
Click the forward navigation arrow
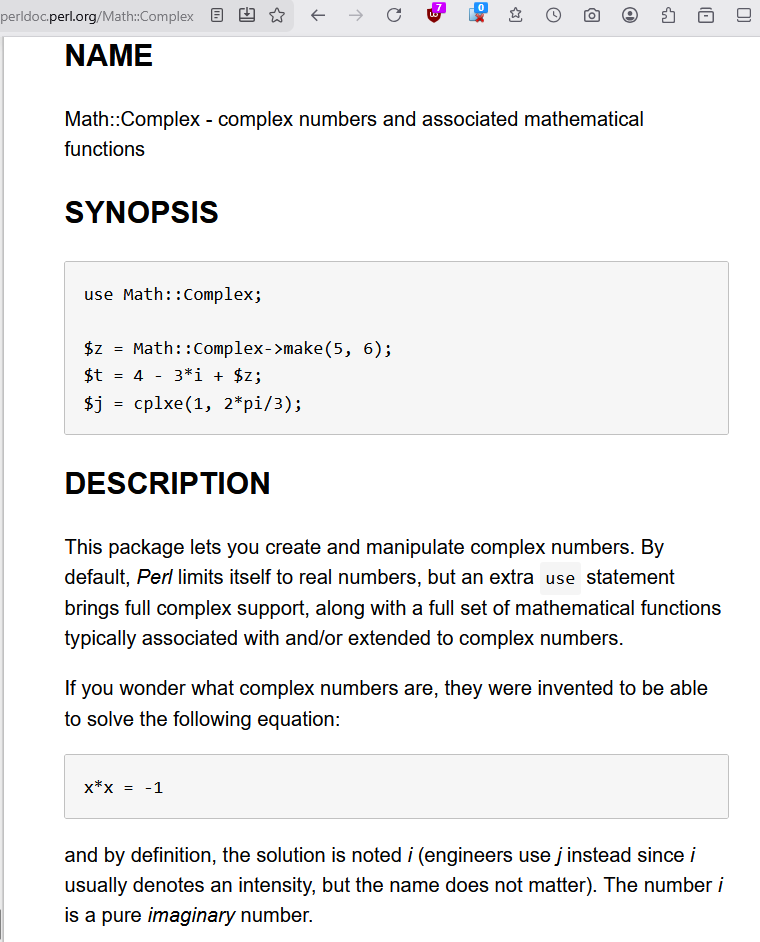click(x=355, y=16)
